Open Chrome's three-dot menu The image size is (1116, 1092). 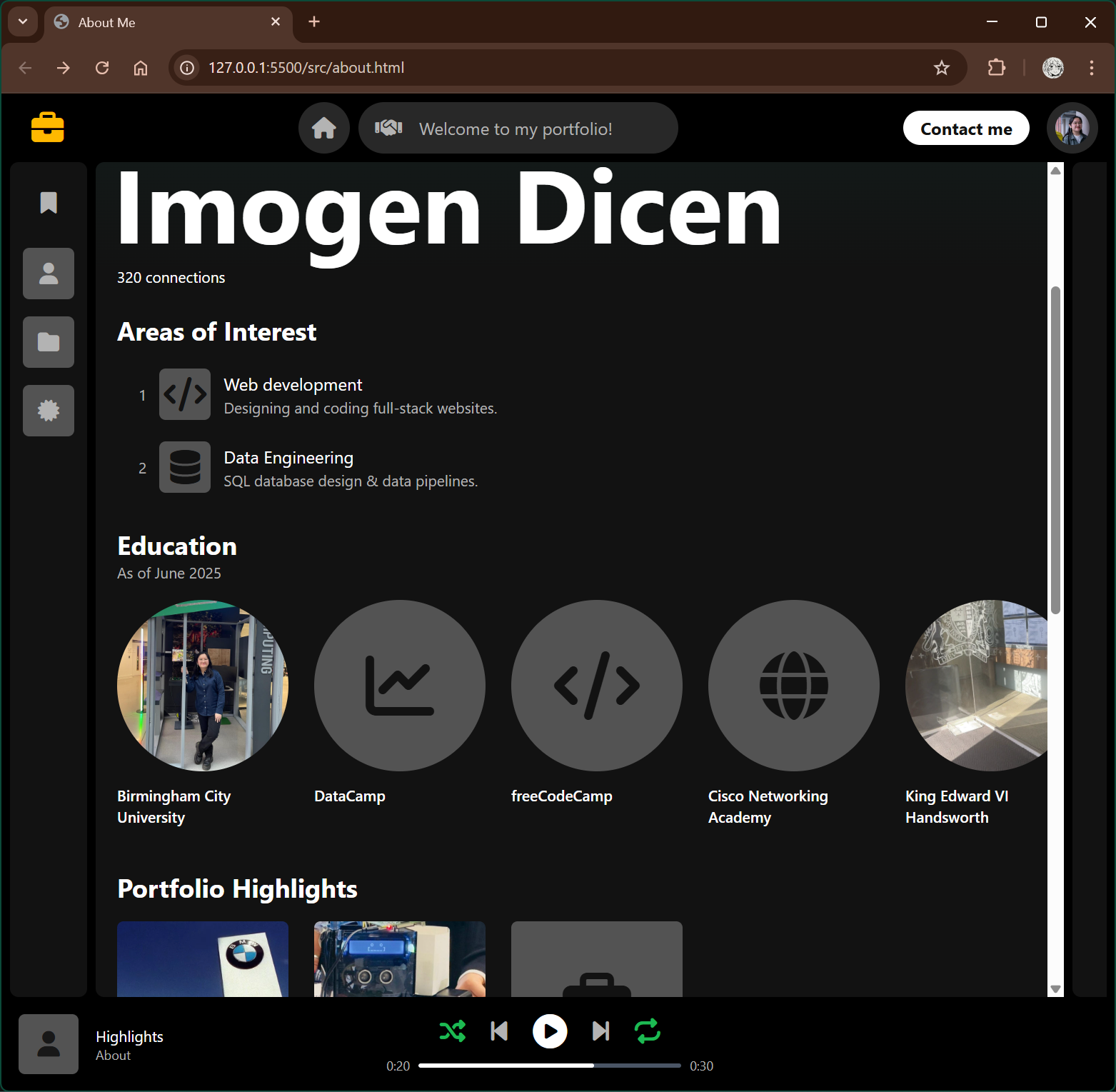pyautogui.click(x=1091, y=68)
